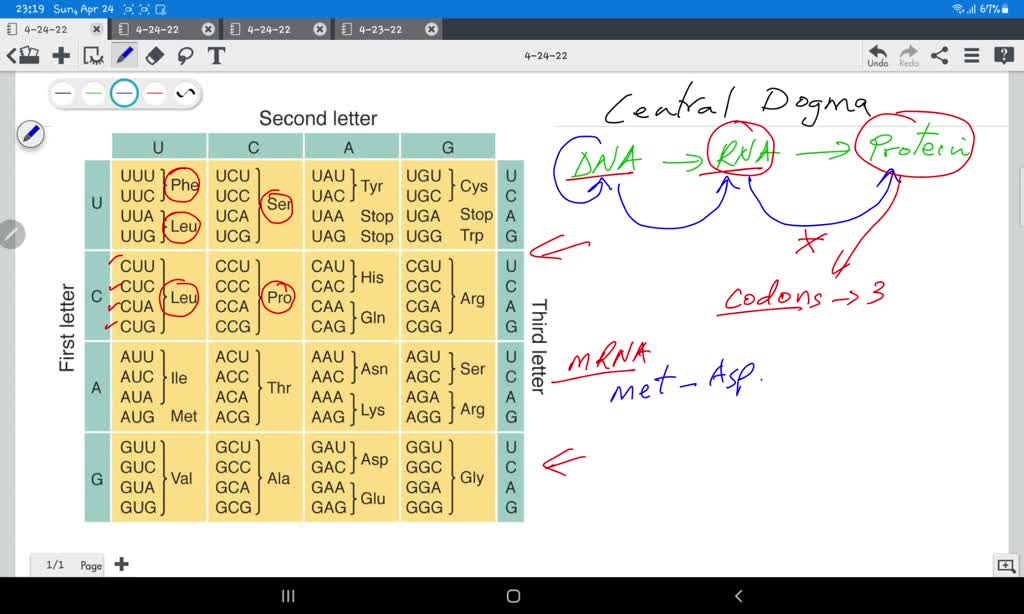This screenshot has width=1024, height=614.
Task: Open Help via the question mark icon
Action: click(1003, 56)
